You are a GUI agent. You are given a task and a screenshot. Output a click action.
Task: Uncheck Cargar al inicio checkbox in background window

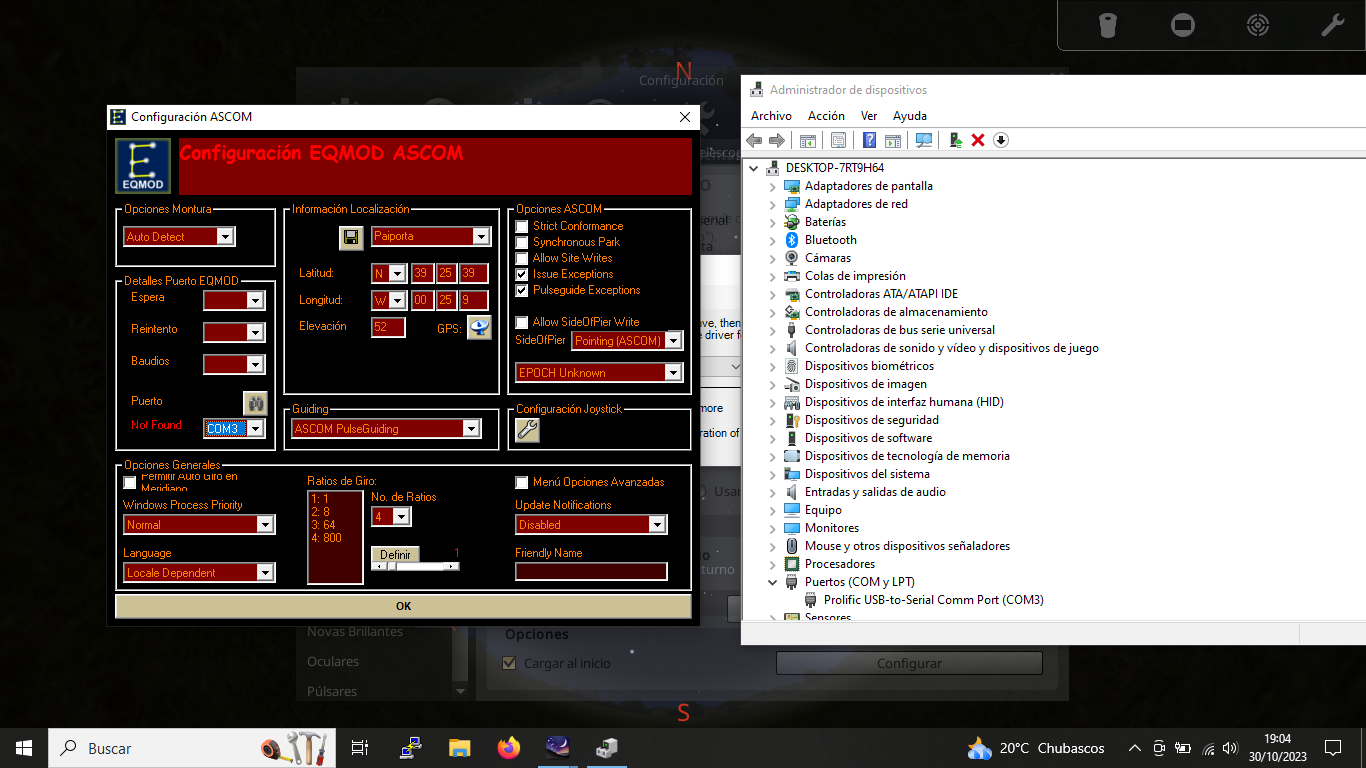coord(509,663)
